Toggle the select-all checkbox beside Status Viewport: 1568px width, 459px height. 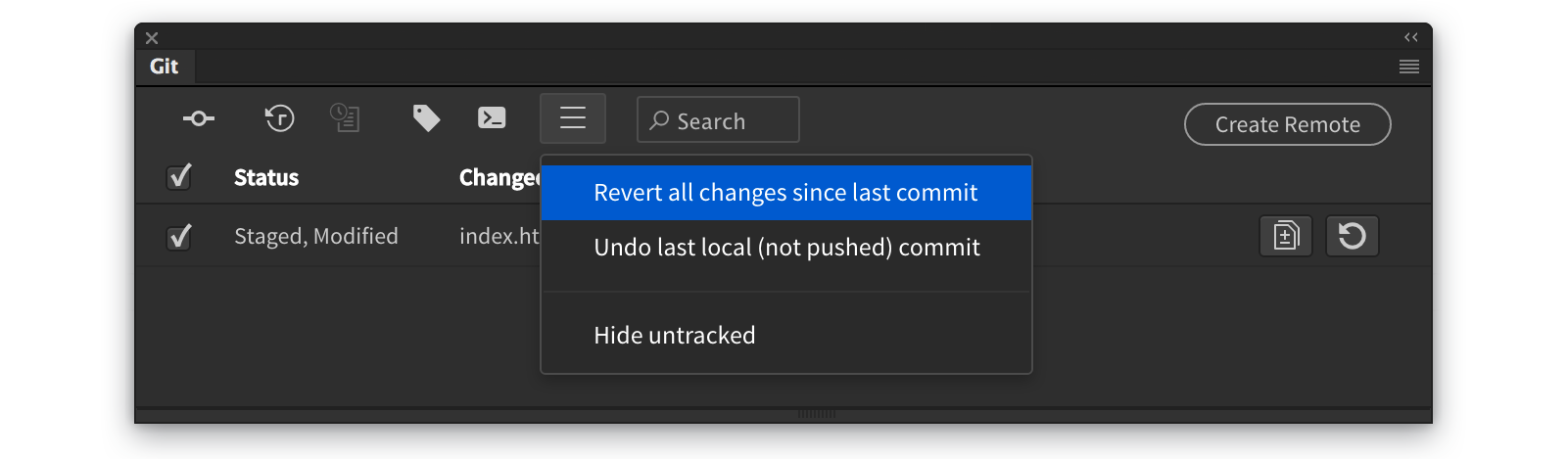179,177
